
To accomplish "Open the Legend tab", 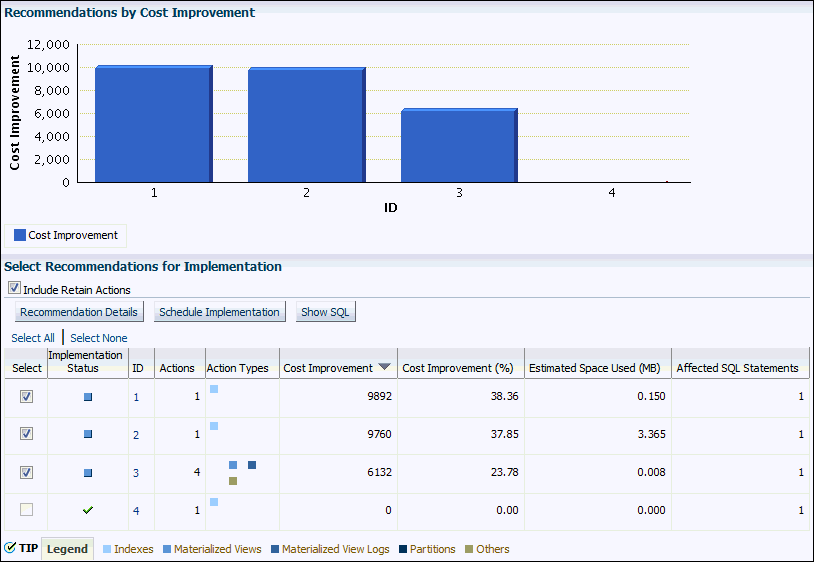I will 67,549.
